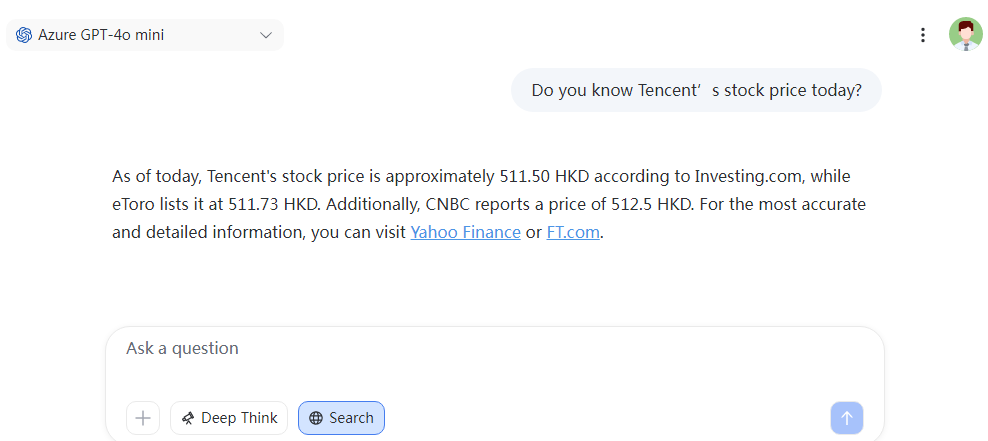Viewport: 988px width, 441px height.
Task: Focus the 'Ask a question' input field
Action: point(495,362)
